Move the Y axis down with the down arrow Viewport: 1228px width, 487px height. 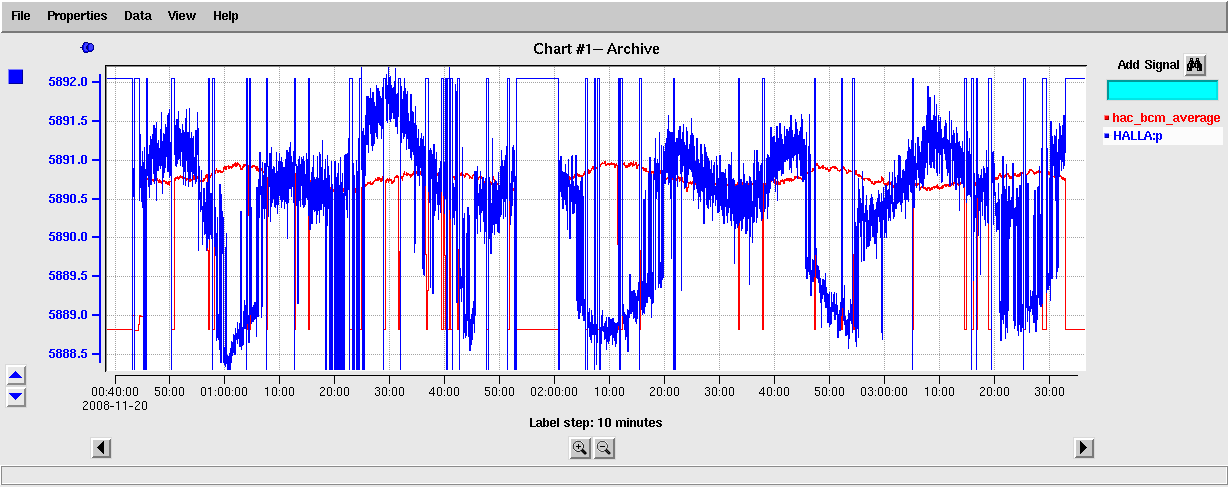point(16,397)
